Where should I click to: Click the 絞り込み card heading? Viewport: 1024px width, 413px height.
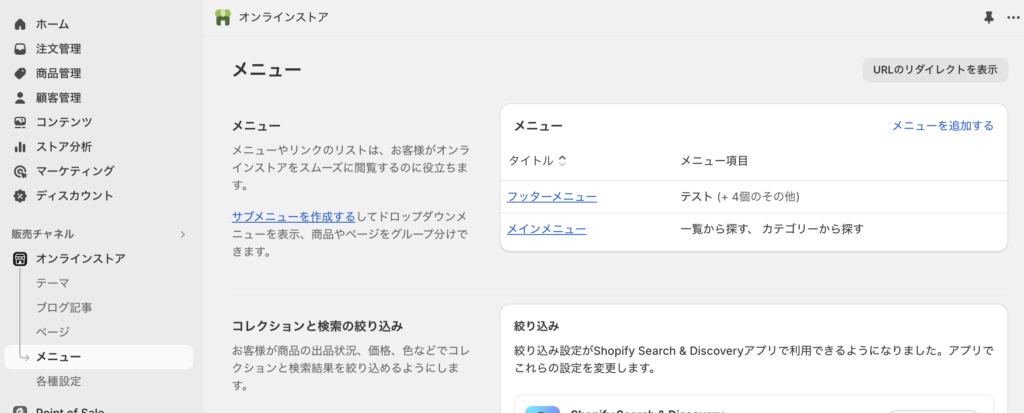pyautogui.click(x=536, y=325)
